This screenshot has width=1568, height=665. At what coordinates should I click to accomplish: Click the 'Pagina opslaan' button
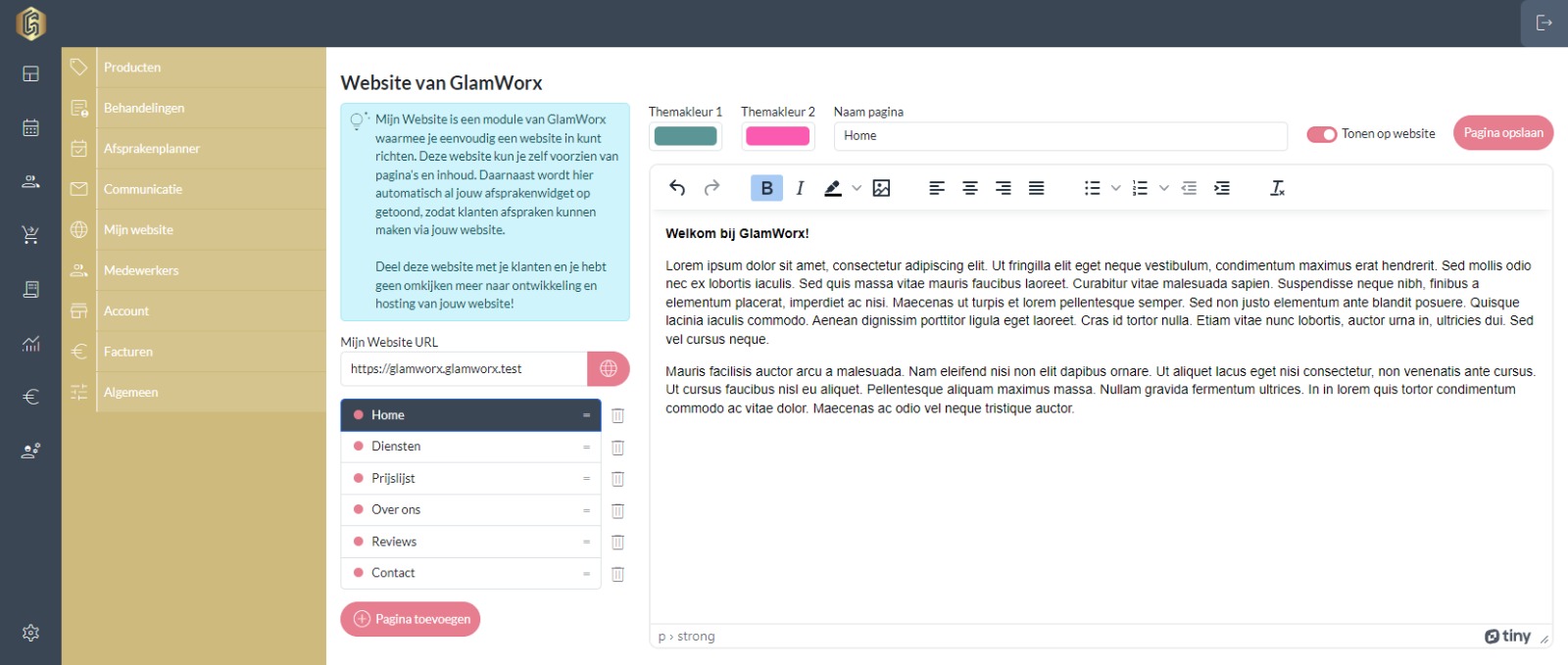(x=1502, y=133)
